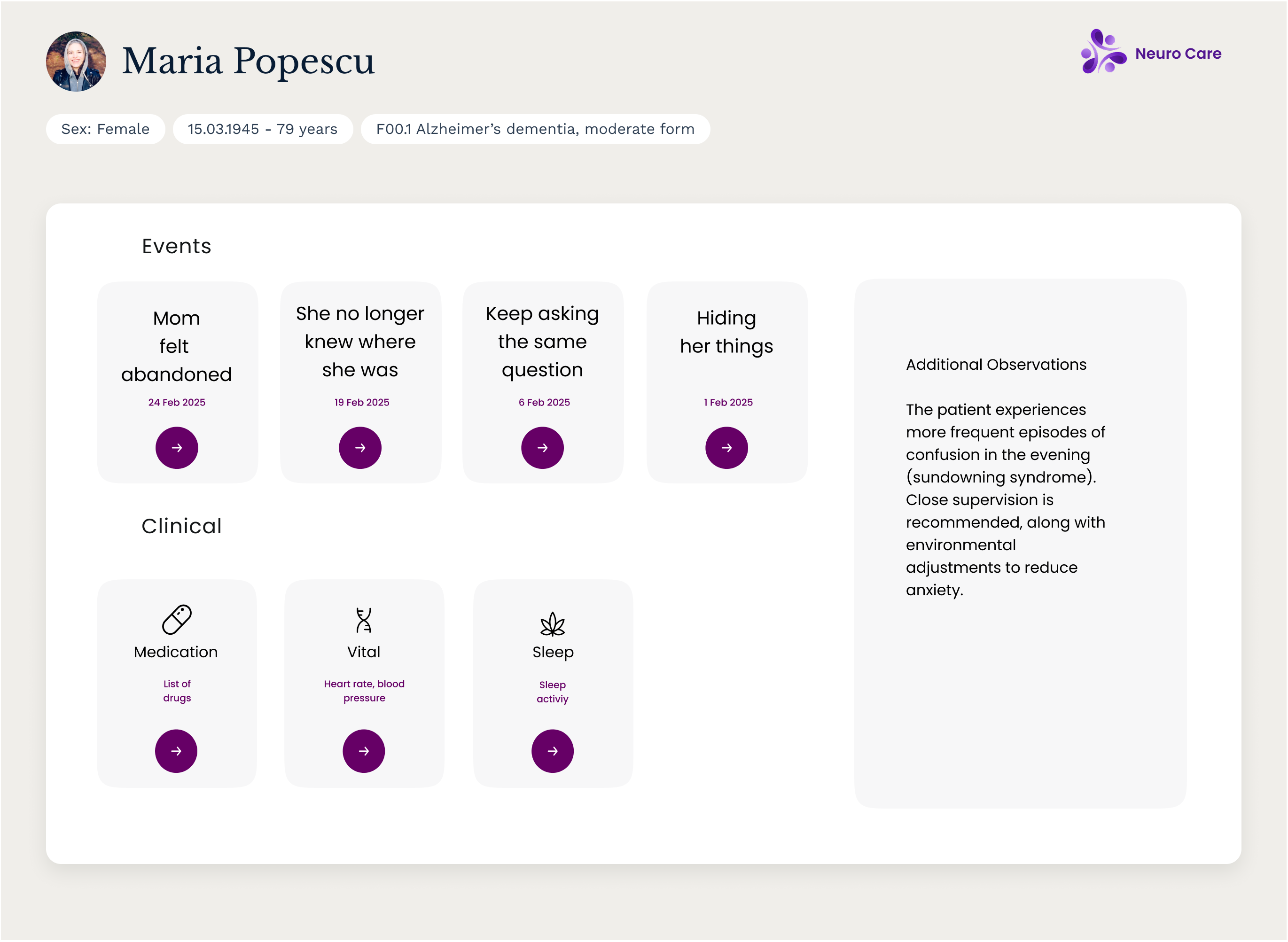Open Sleep activity arrow button
This screenshot has height=942, width=1288.
coord(553,751)
